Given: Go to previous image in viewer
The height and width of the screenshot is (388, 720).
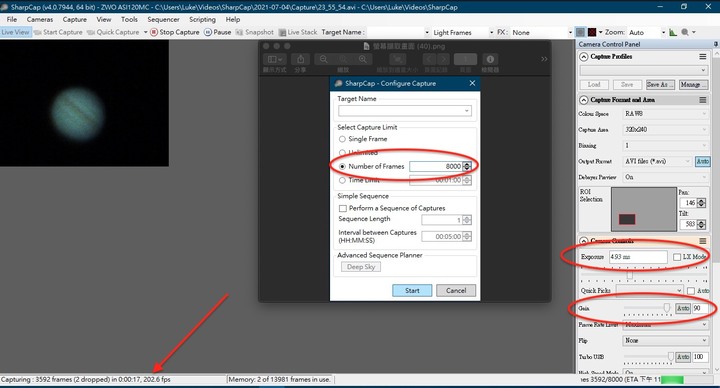Looking at the screenshot, I should coord(429,59).
